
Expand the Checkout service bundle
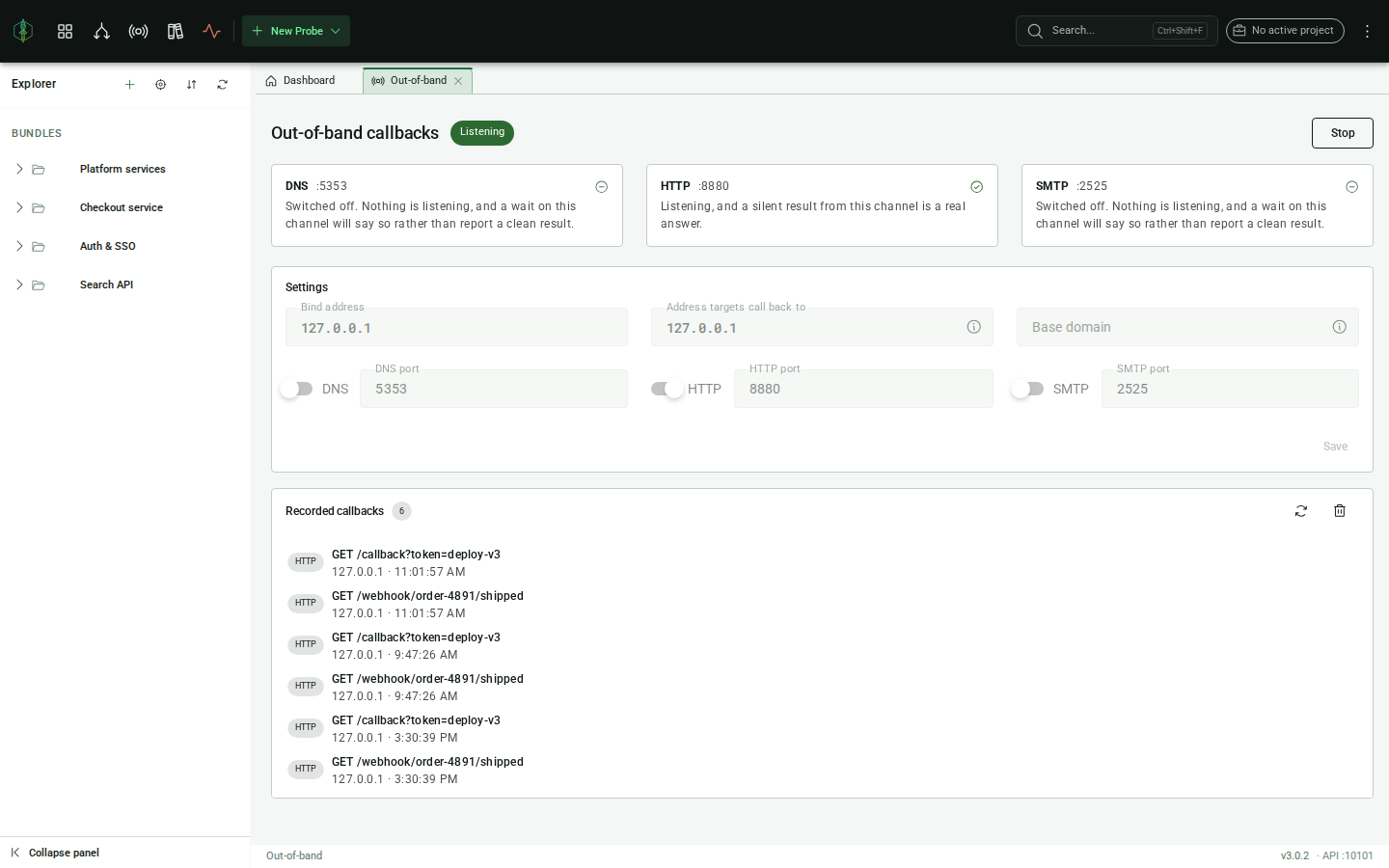coord(19,207)
